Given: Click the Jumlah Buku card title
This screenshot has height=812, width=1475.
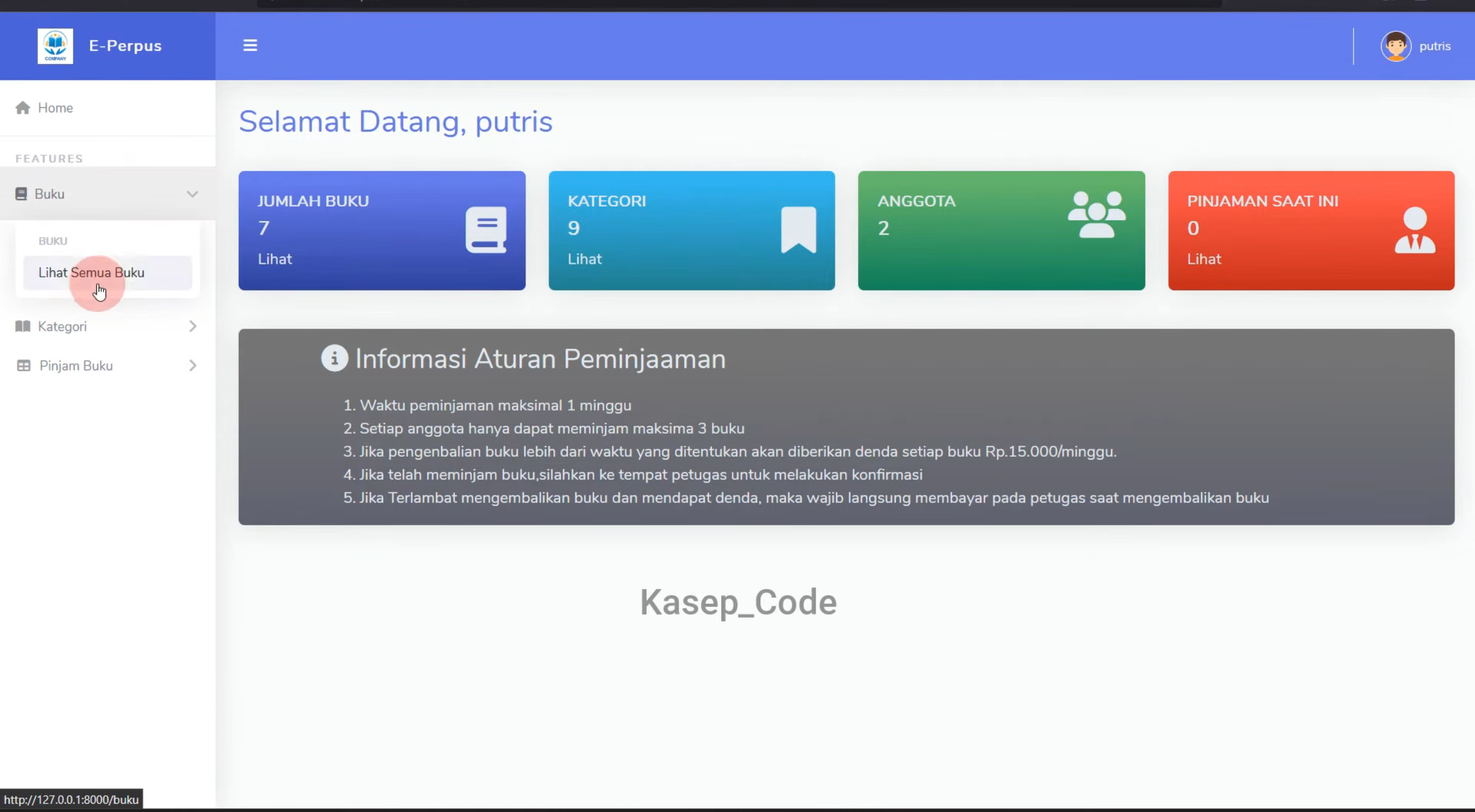Looking at the screenshot, I should click(x=313, y=201).
